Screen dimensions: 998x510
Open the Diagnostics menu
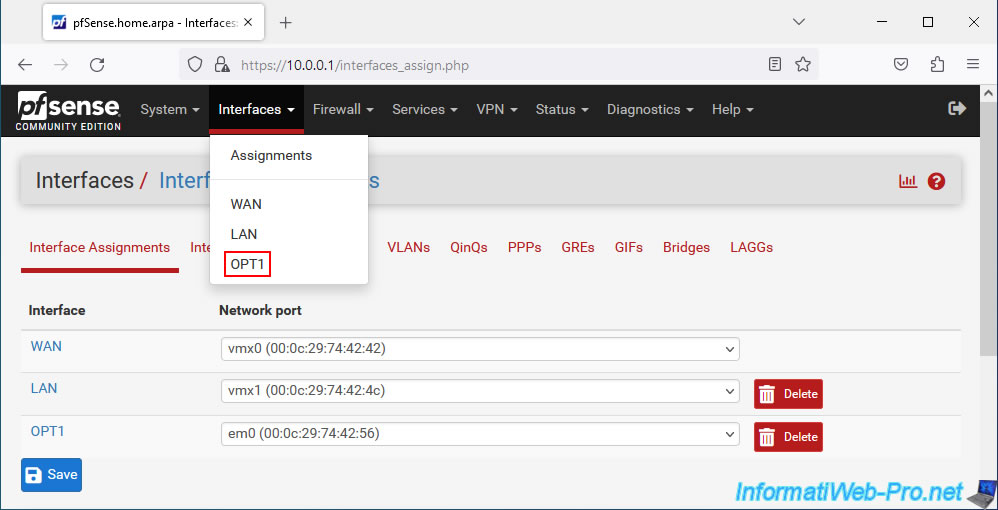[x=650, y=110]
